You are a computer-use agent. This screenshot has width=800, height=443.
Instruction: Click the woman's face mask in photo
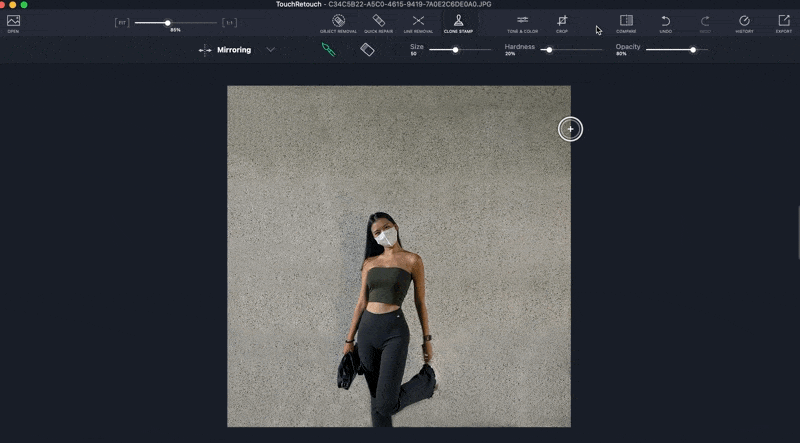(x=386, y=237)
